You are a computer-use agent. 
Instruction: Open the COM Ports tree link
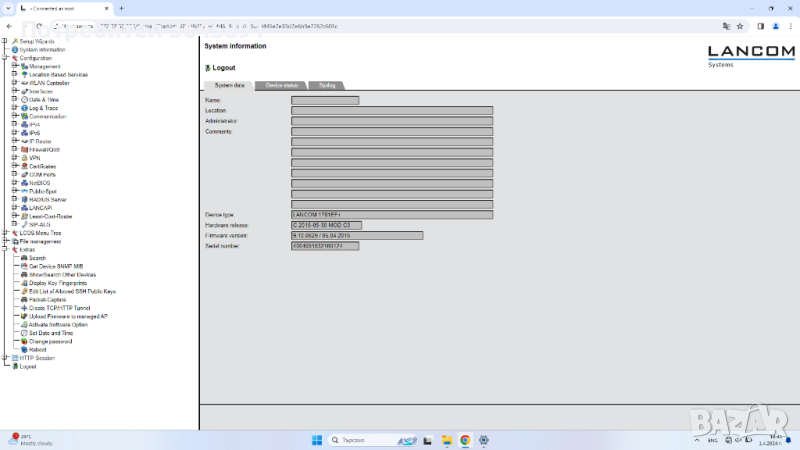coord(42,174)
